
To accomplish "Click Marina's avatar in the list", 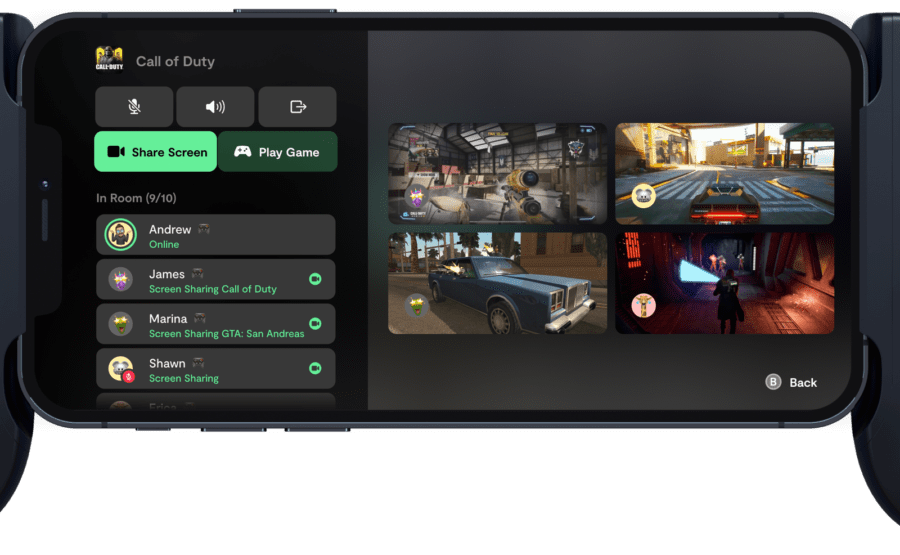I will click(121, 324).
